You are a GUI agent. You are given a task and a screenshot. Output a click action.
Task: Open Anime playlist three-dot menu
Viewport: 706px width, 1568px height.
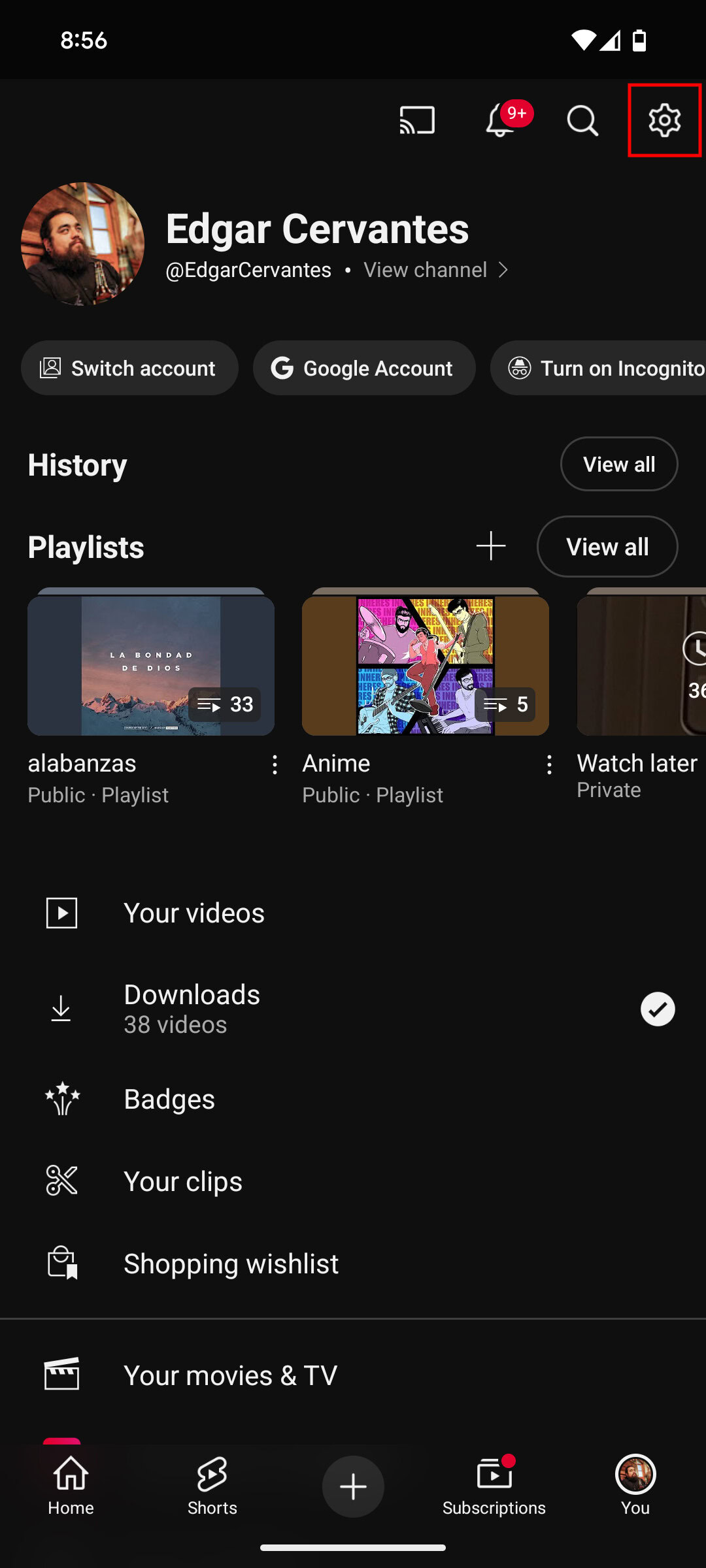[x=549, y=764]
